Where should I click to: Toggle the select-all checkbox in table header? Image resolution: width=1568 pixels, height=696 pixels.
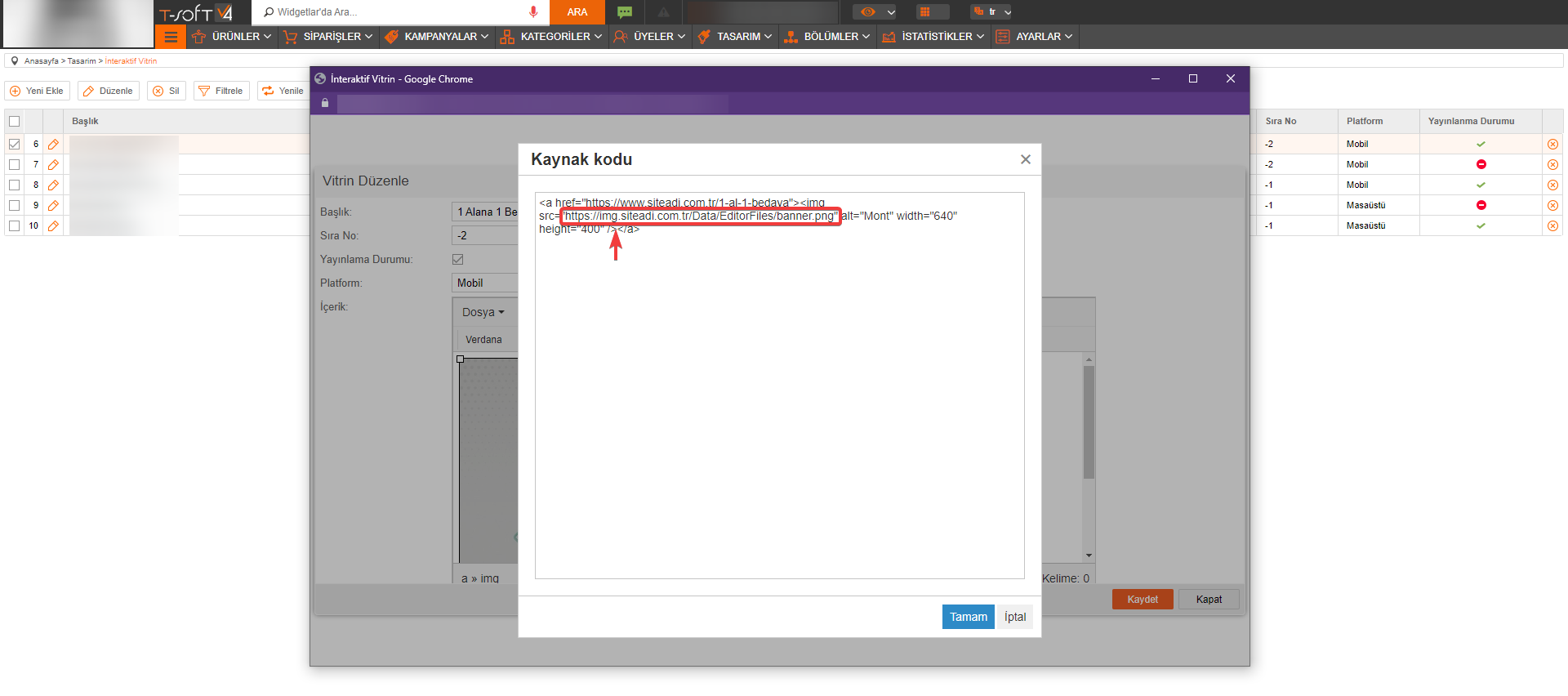(14, 121)
